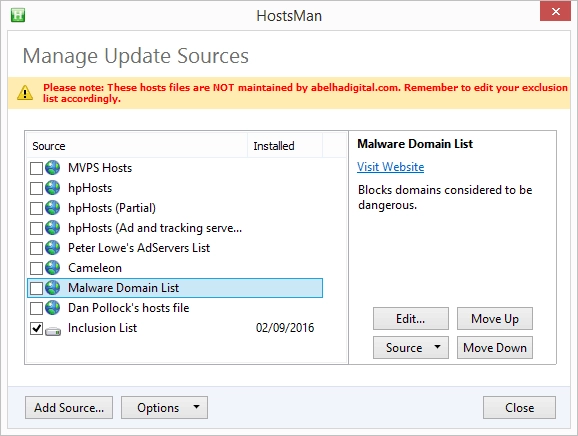The height and width of the screenshot is (436, 578).
Task: Click the Move Down button
Action: [495, 348]
